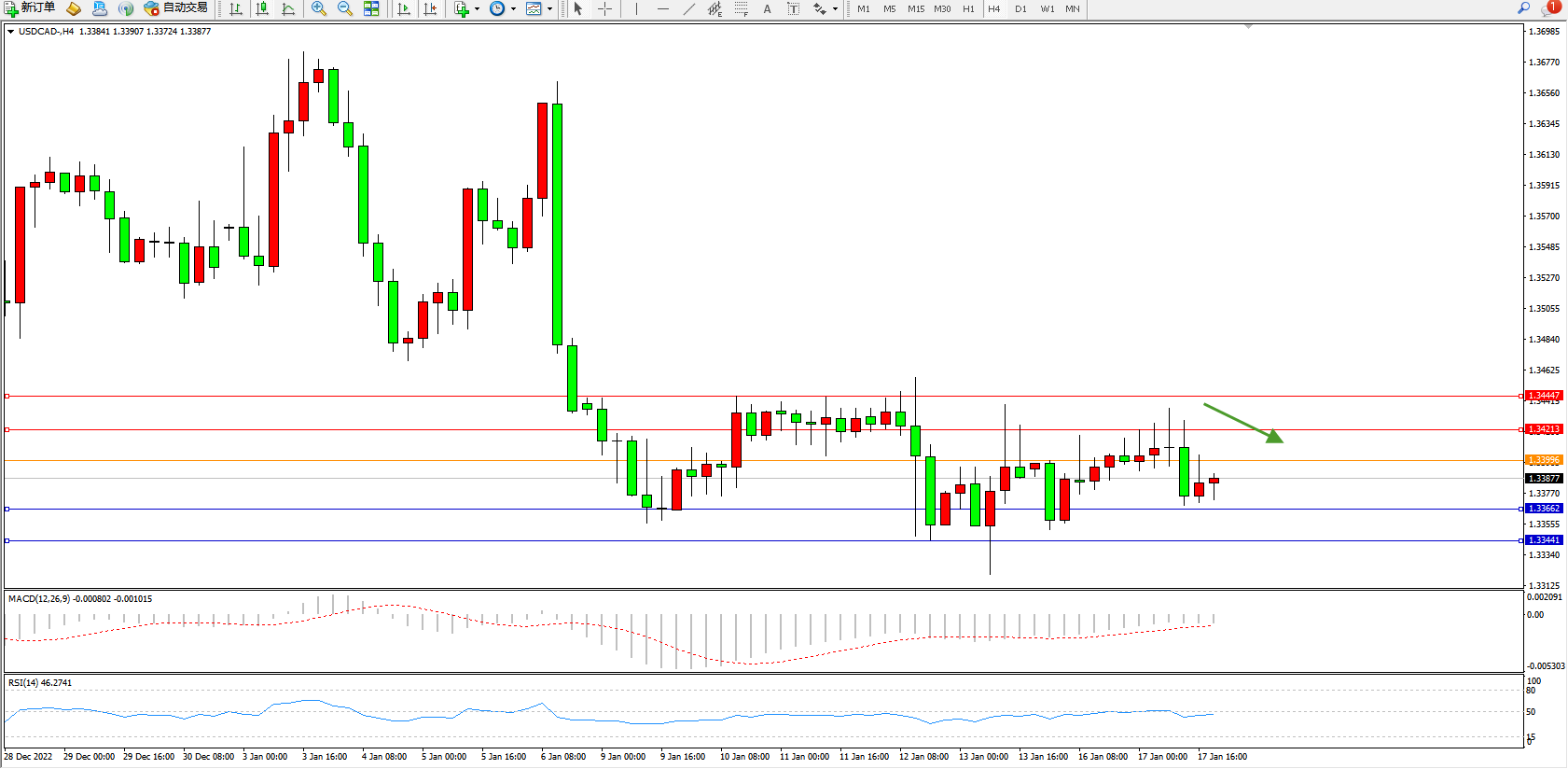Viewport: 1568px width, 769px height.
Task: Zoom in on the chart
Action: coord(319,8)
